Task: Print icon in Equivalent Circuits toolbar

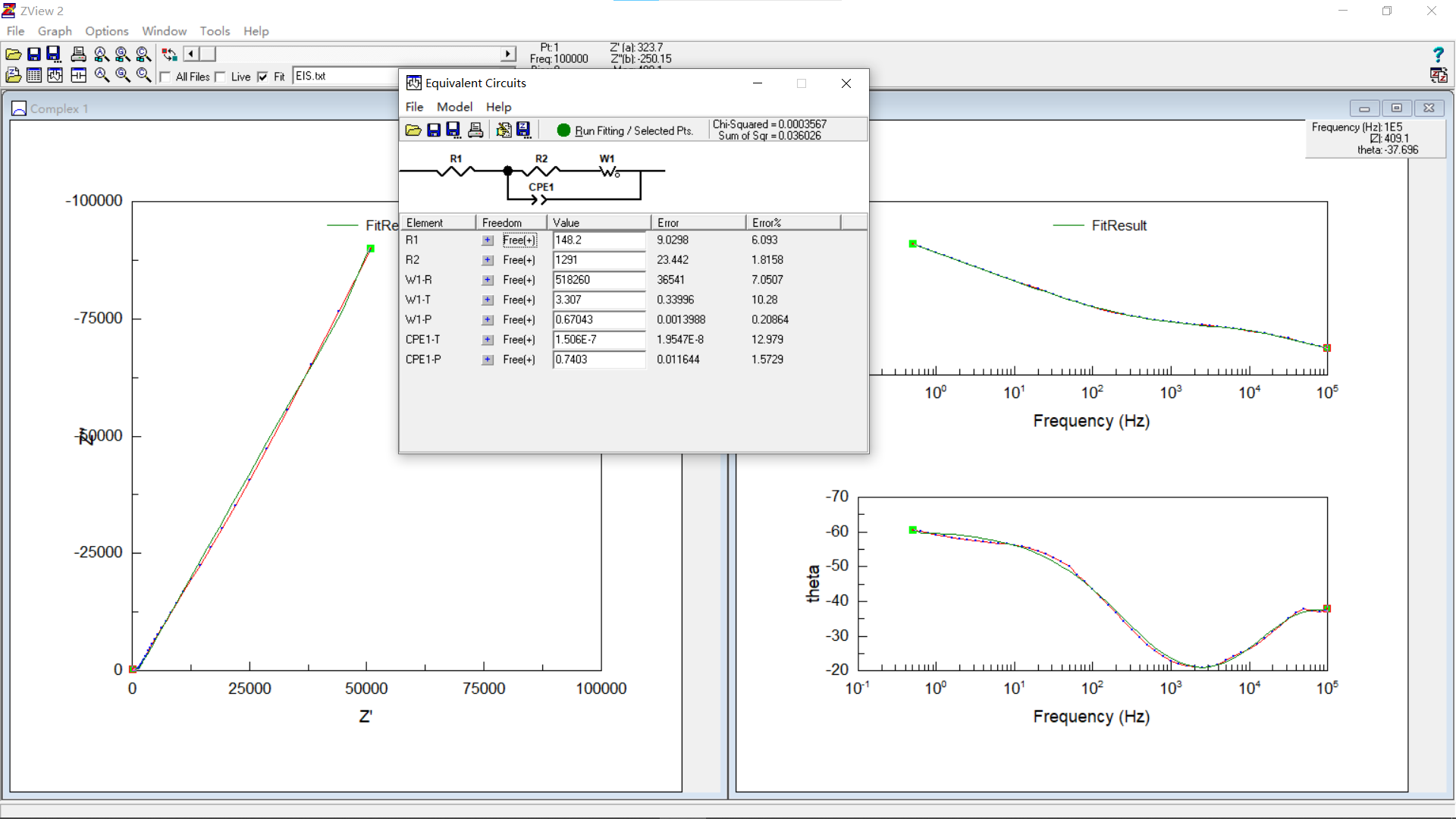Action: [475, 130]
